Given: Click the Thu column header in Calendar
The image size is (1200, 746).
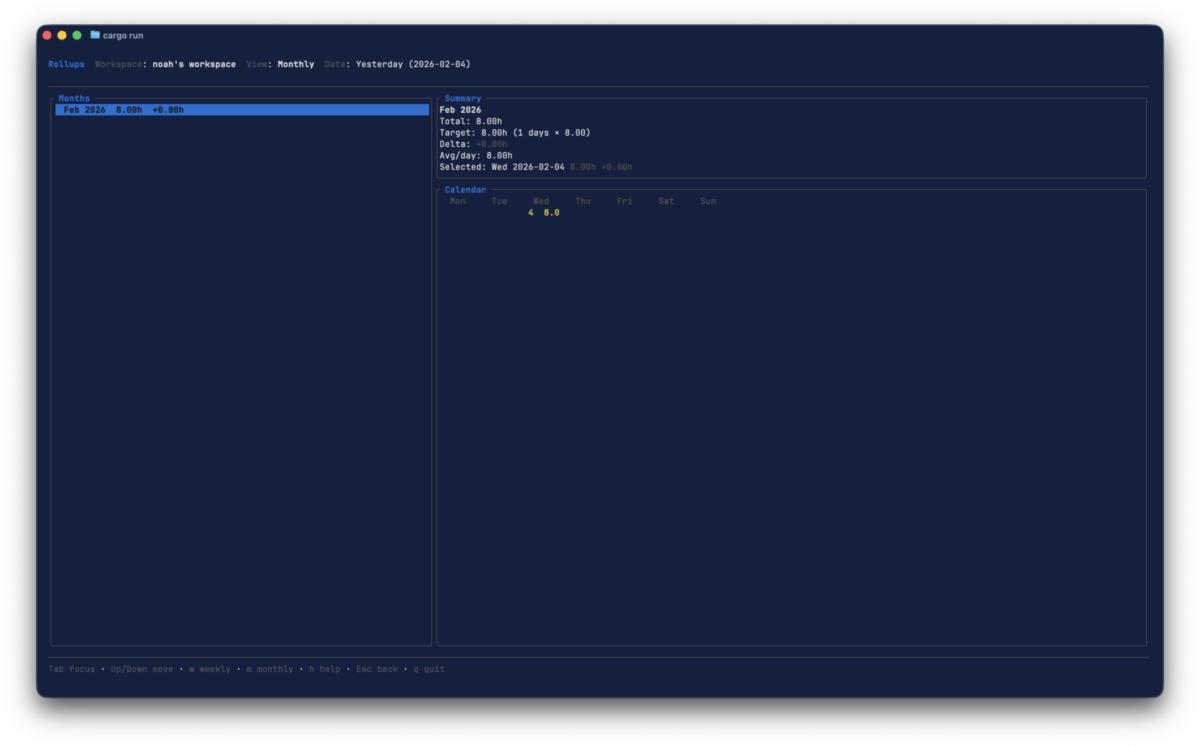Looking at the screenshot, I should coord(583,201).
